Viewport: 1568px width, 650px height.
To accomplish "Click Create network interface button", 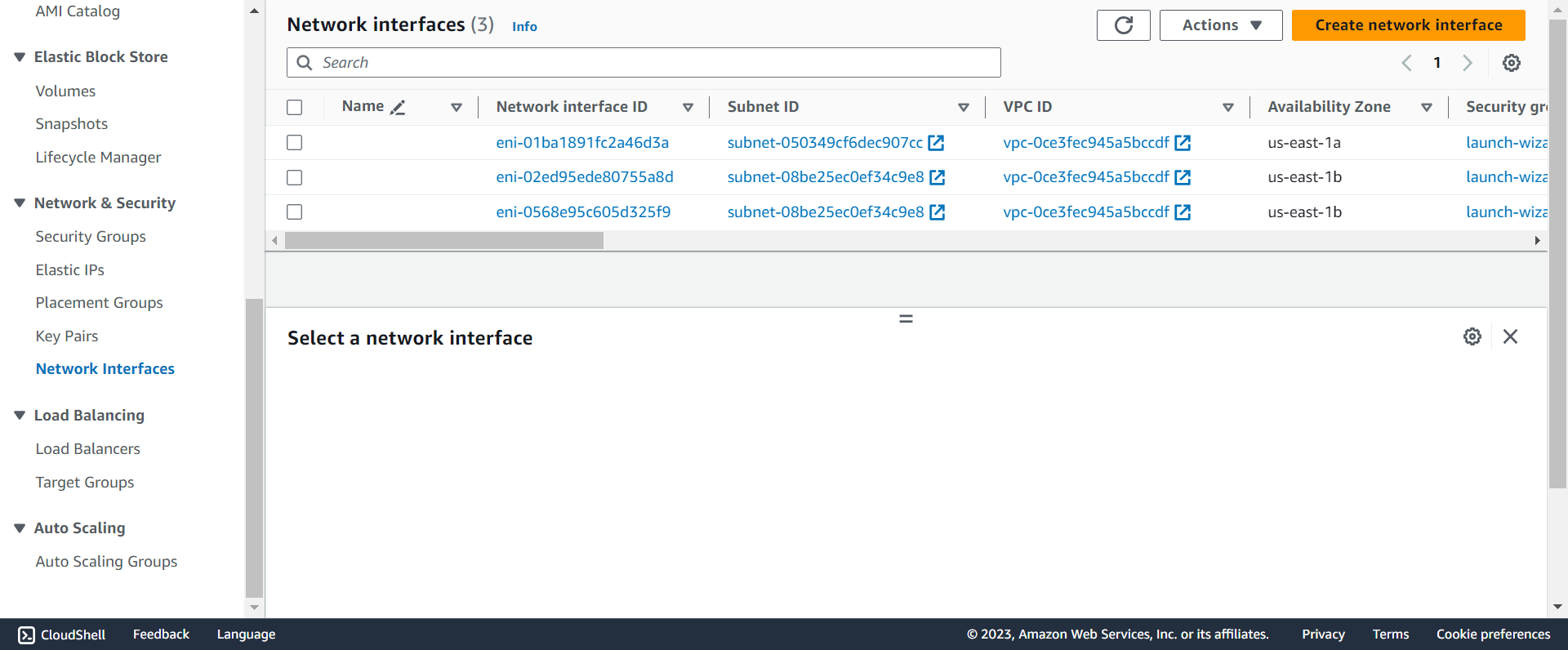I will tap(1409, 25).
